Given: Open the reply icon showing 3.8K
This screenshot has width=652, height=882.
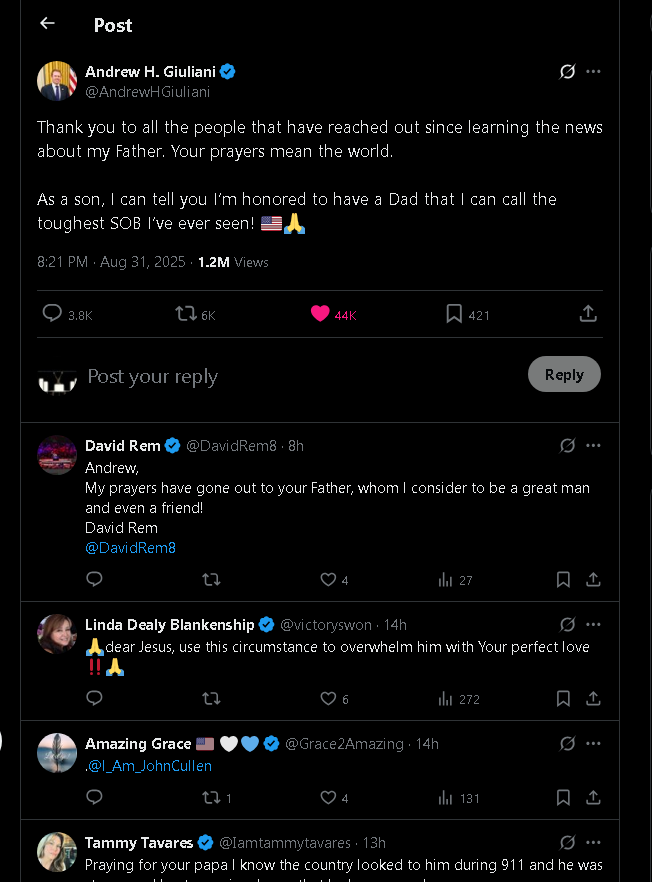Looking at the screenshot, I should (x=53, y=314).
